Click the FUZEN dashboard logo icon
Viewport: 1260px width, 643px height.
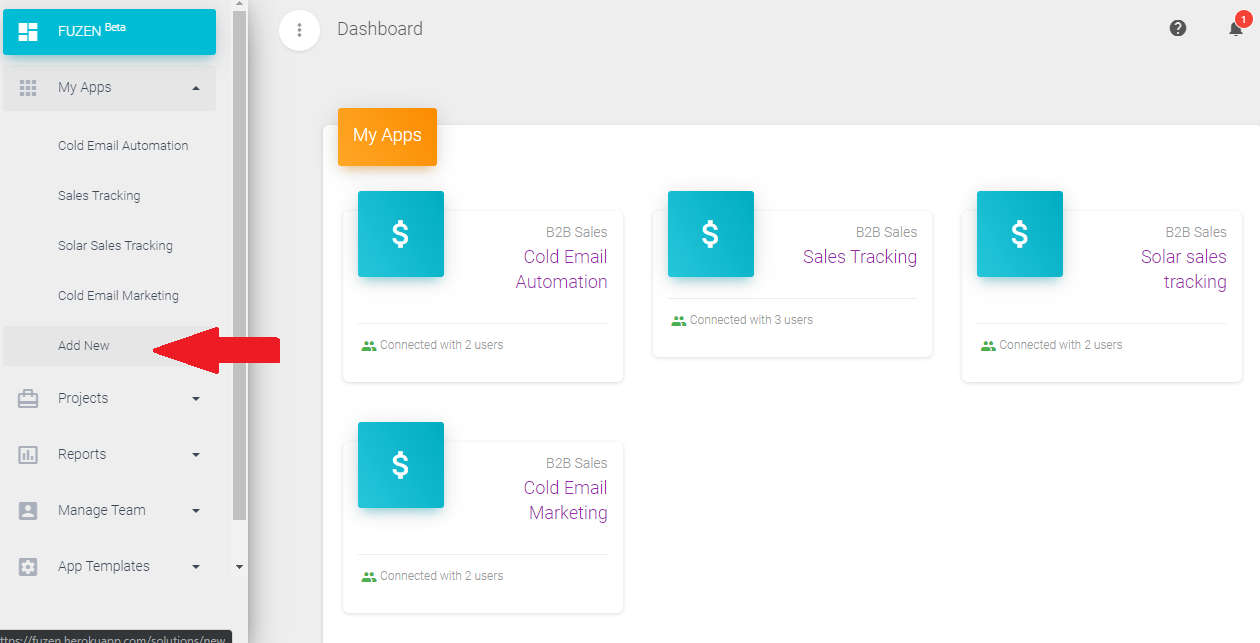(28, 32)
